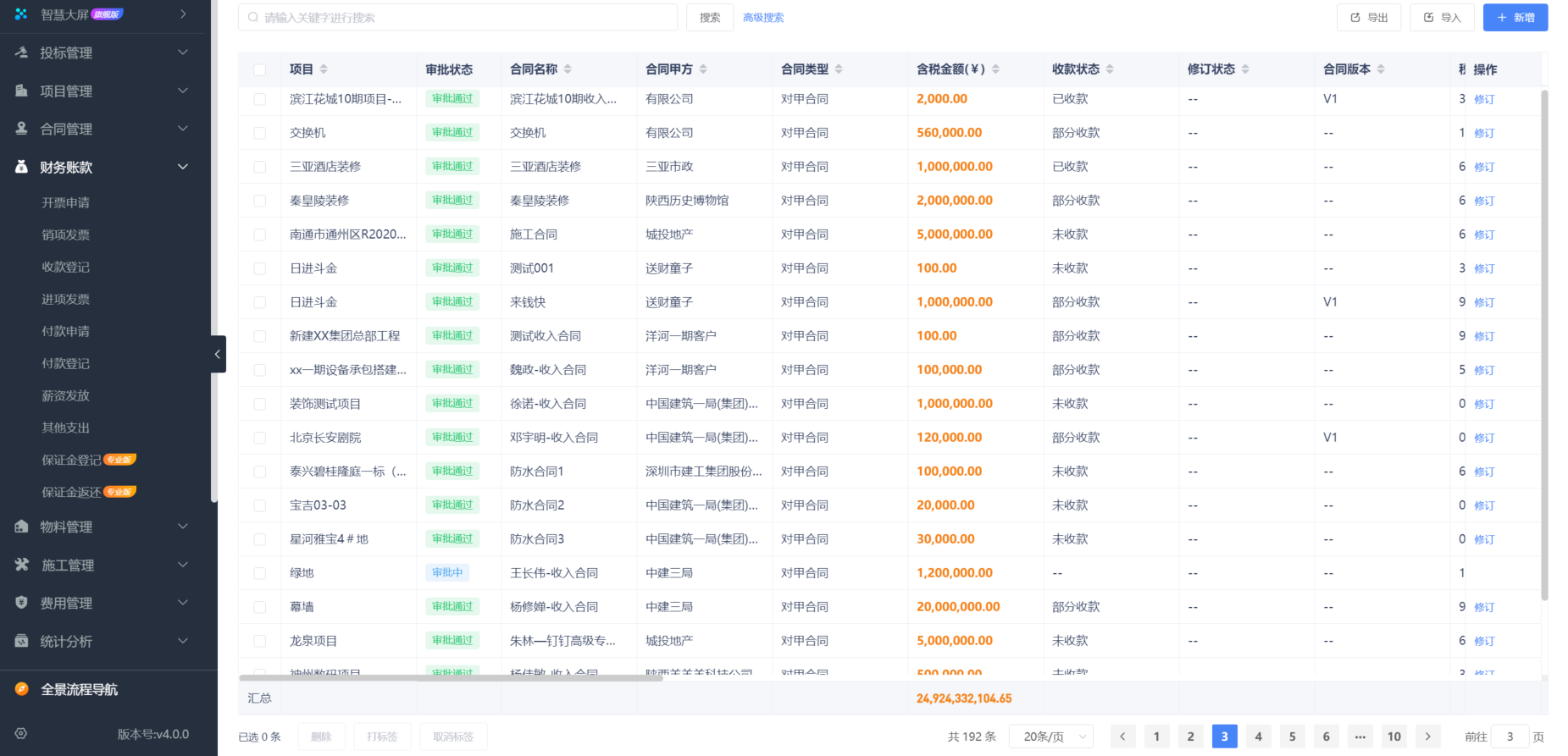The image size is (1568, 756).
Task: Sort by 修订状态 column sort icon
Action: click(x=1245, y=69)
